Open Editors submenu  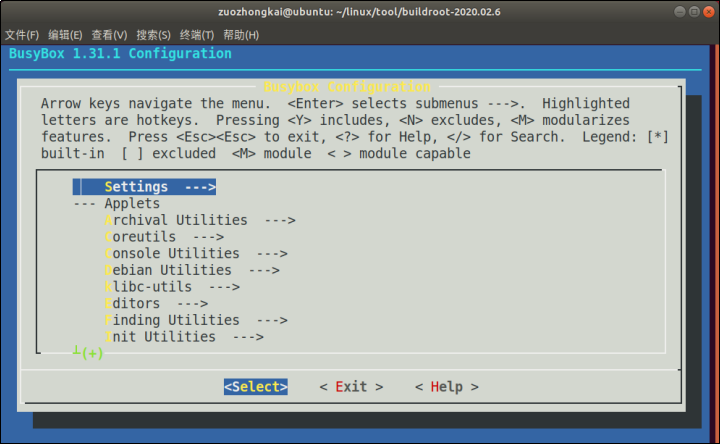pyautogui.click(x=156, y=303)
